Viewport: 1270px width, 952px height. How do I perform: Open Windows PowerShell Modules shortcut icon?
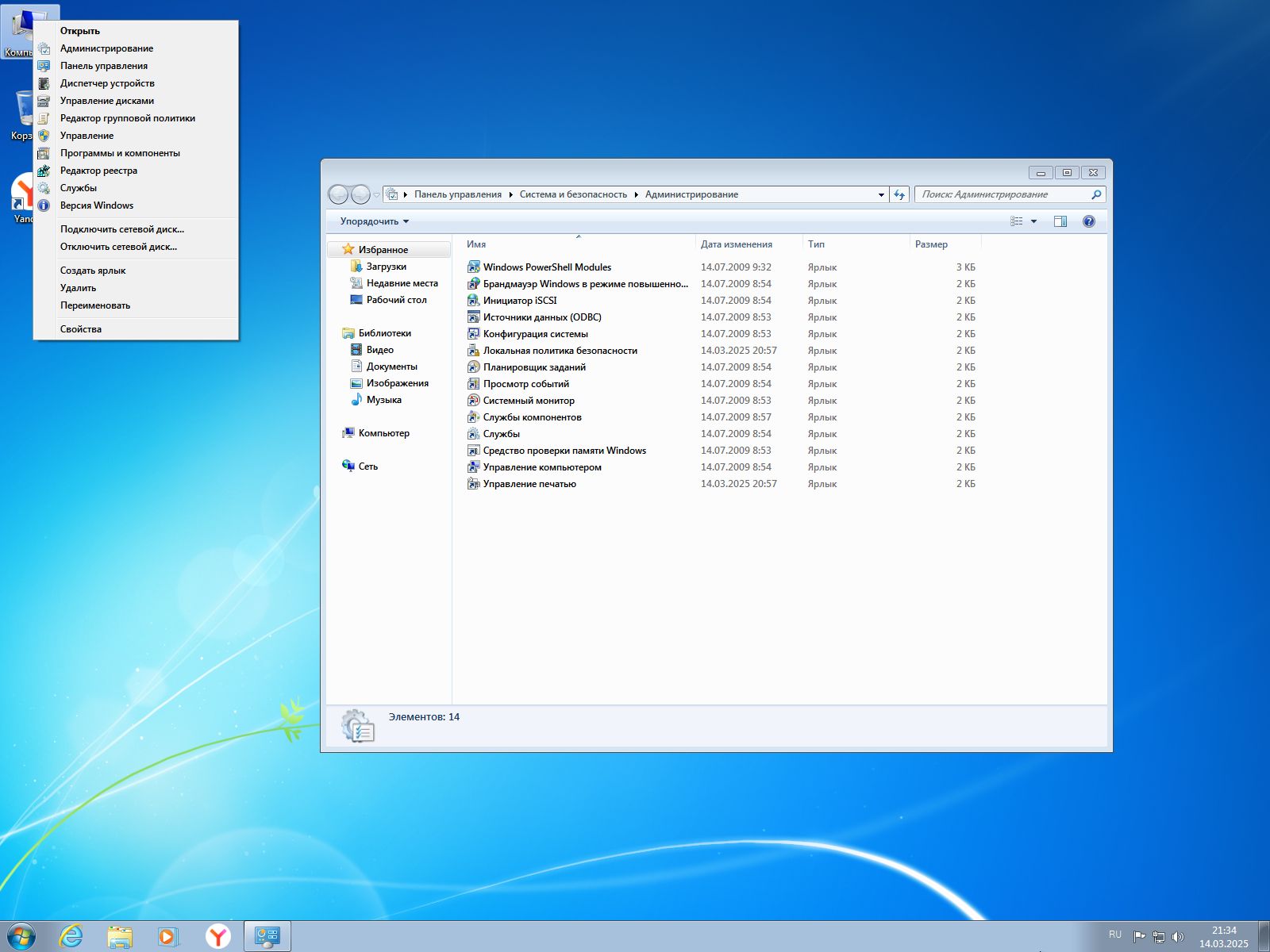473,267
